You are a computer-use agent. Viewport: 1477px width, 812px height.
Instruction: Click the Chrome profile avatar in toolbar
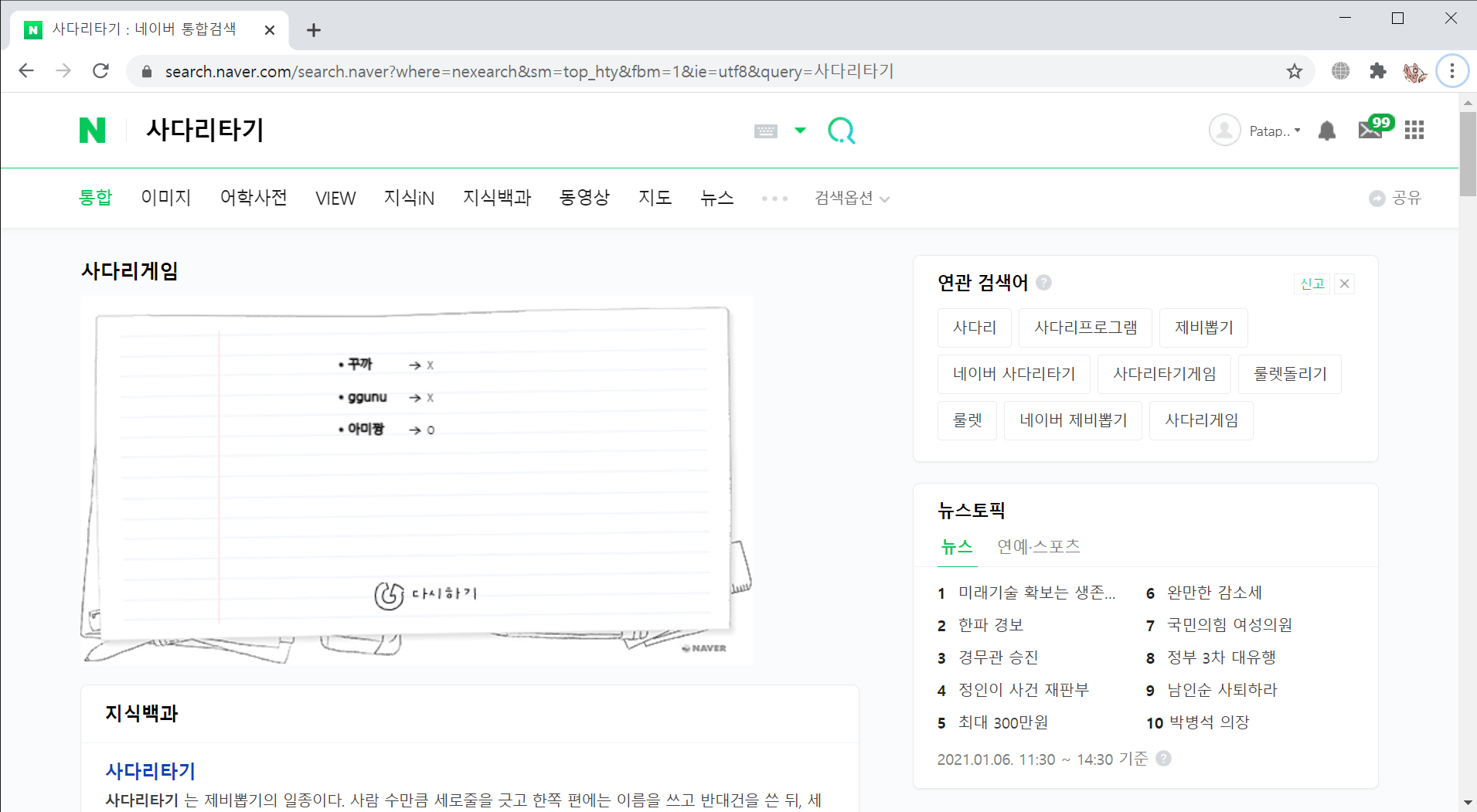pyautogui.click(x=1415, y=72)
